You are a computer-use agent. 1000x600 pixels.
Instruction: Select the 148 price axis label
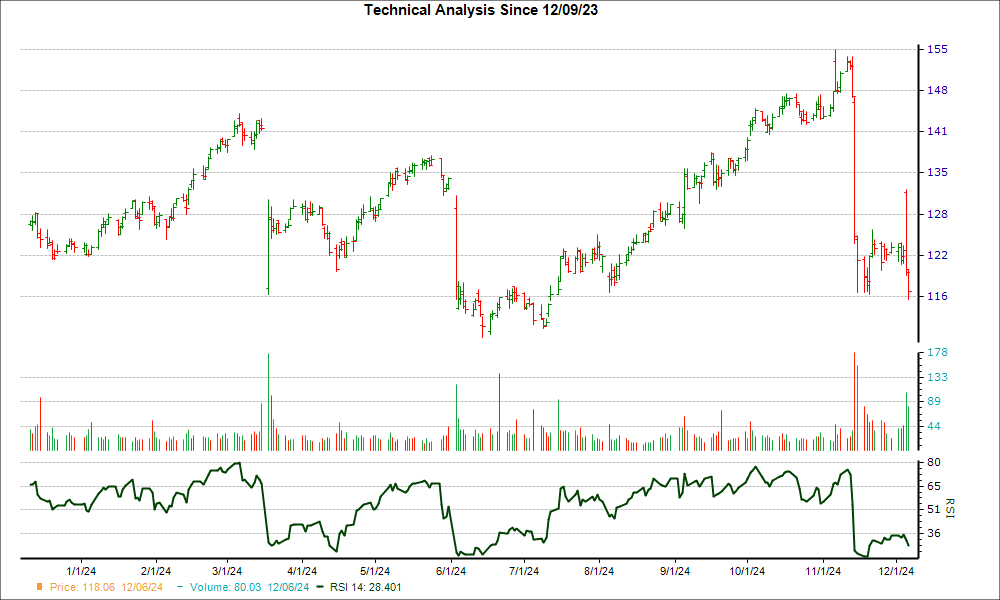pyautogui.click(x=937, y=91)
